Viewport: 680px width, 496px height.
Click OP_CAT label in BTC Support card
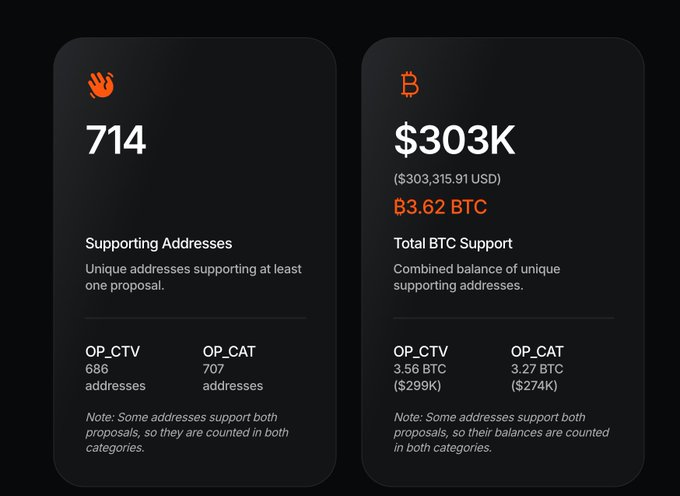click(x=537, y=351)
